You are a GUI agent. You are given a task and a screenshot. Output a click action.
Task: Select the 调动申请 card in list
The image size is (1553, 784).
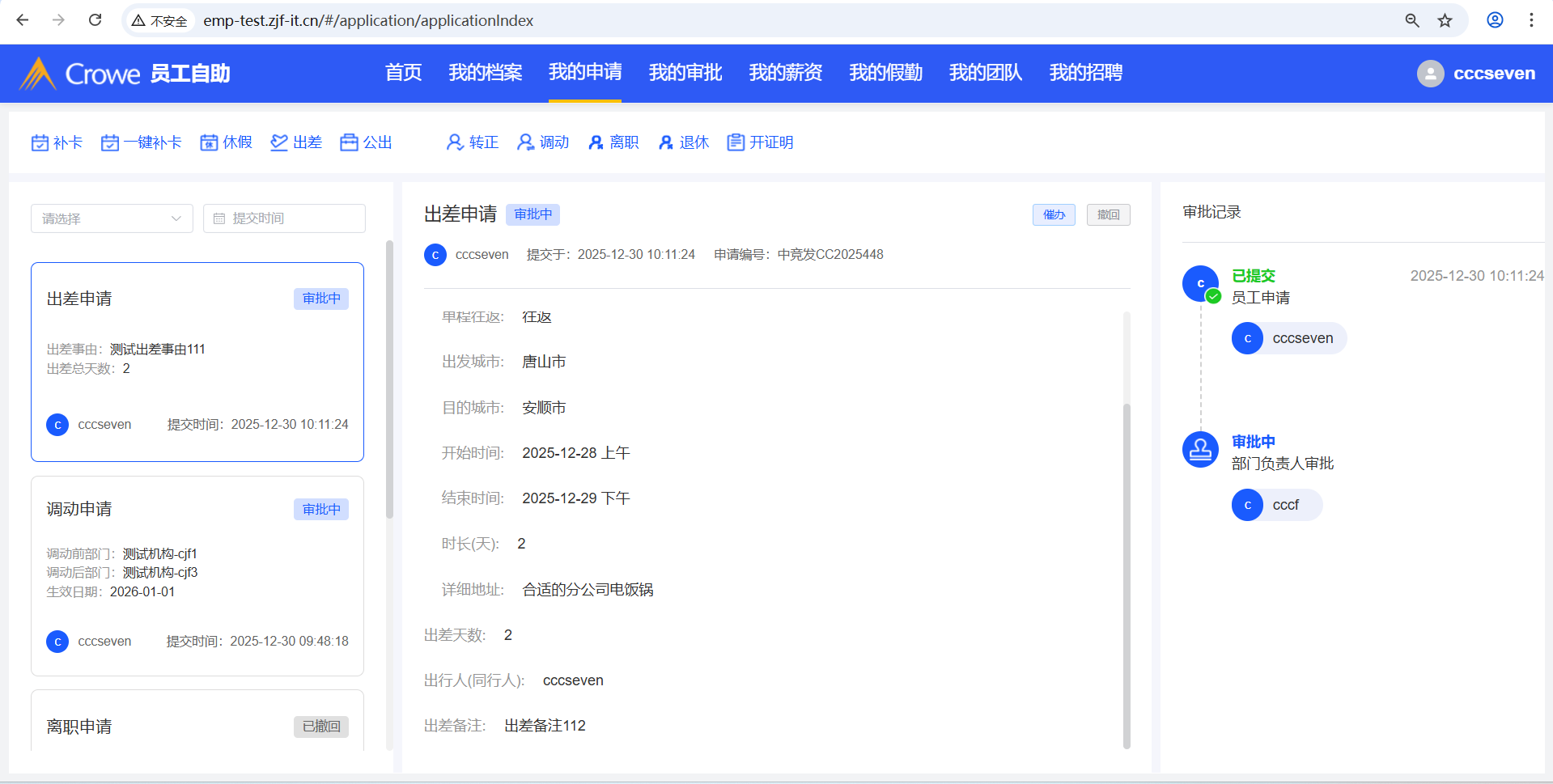coord(197,575)
